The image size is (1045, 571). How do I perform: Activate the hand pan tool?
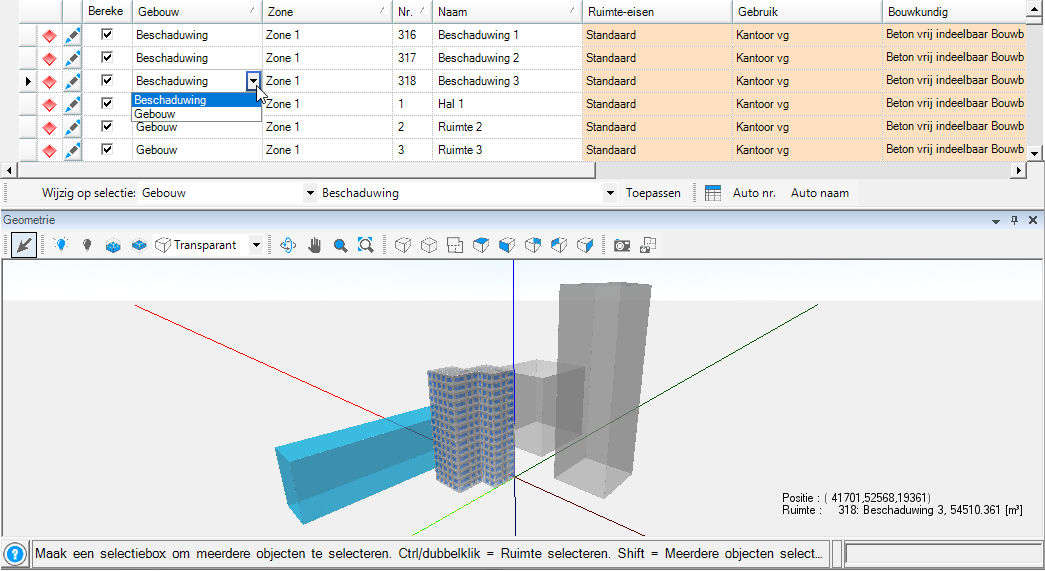click(315, 245)
